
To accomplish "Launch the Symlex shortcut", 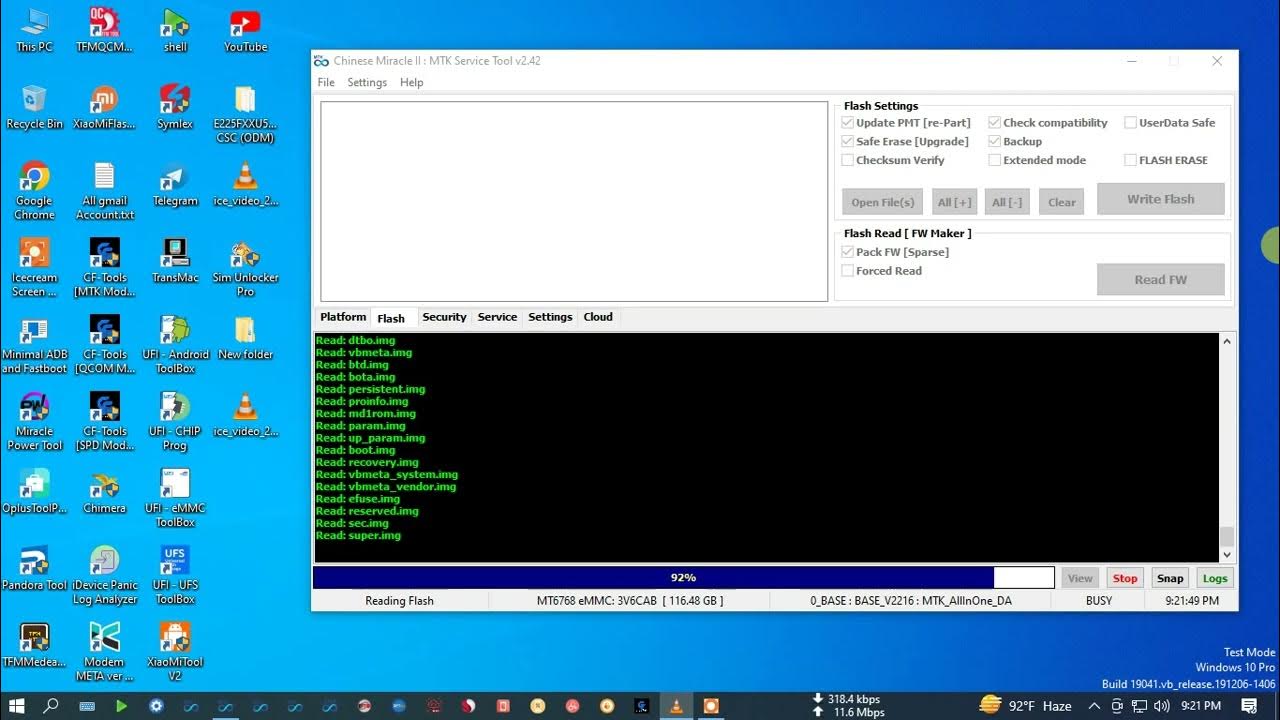I will 175,107.
